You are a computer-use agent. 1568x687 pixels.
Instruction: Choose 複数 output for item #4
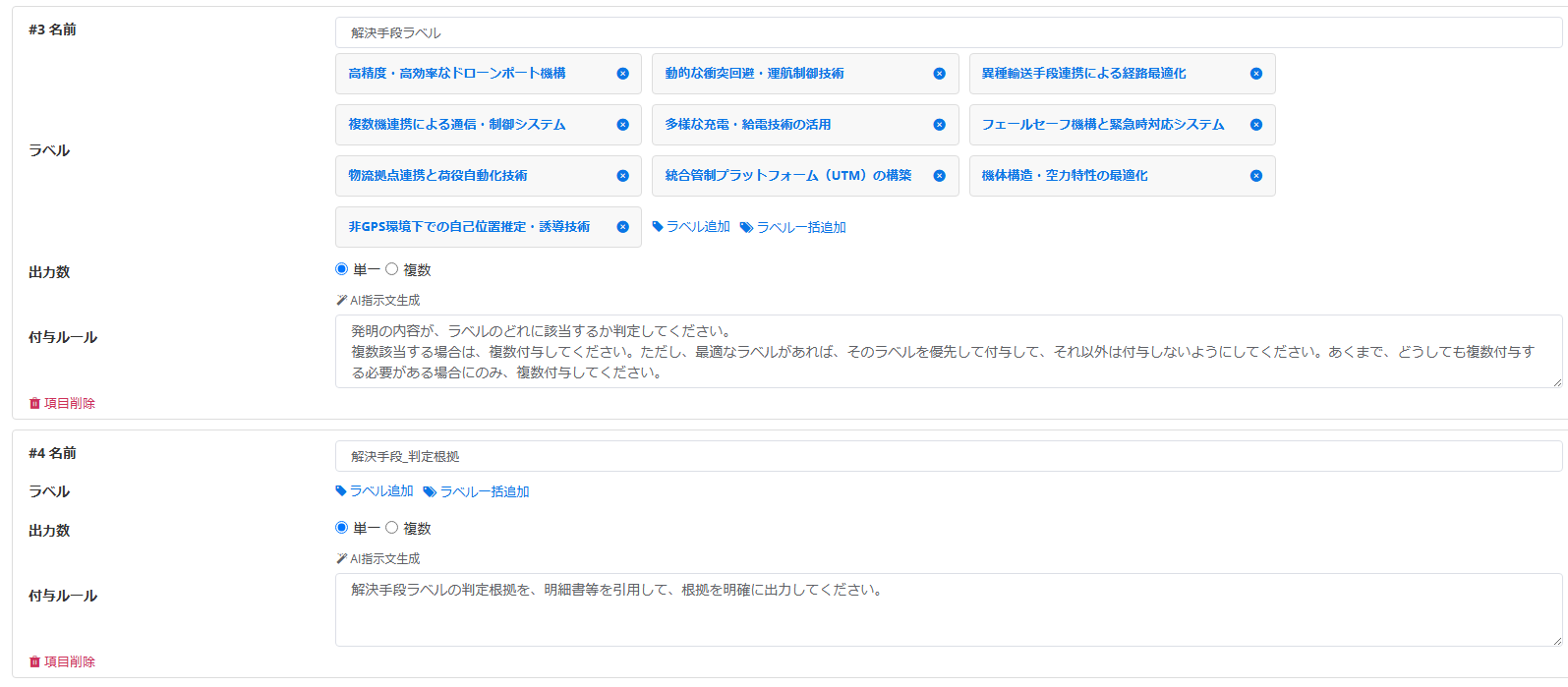392,528
